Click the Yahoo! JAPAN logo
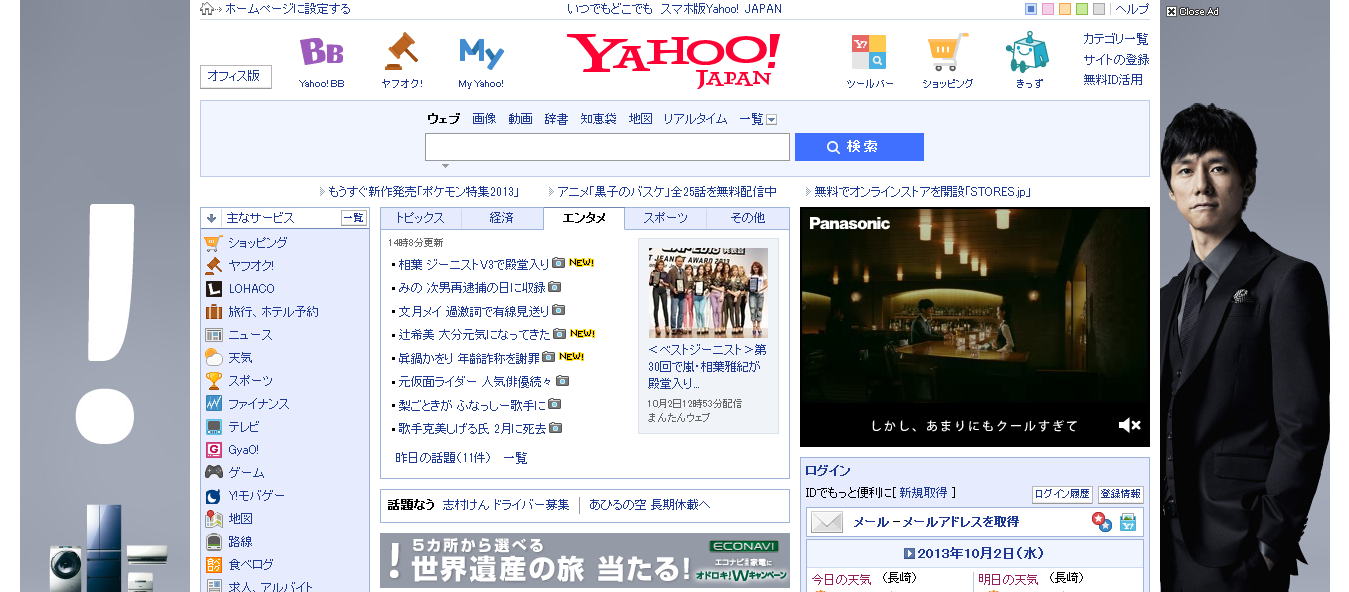1349x592 pixels. click(673, 59)
